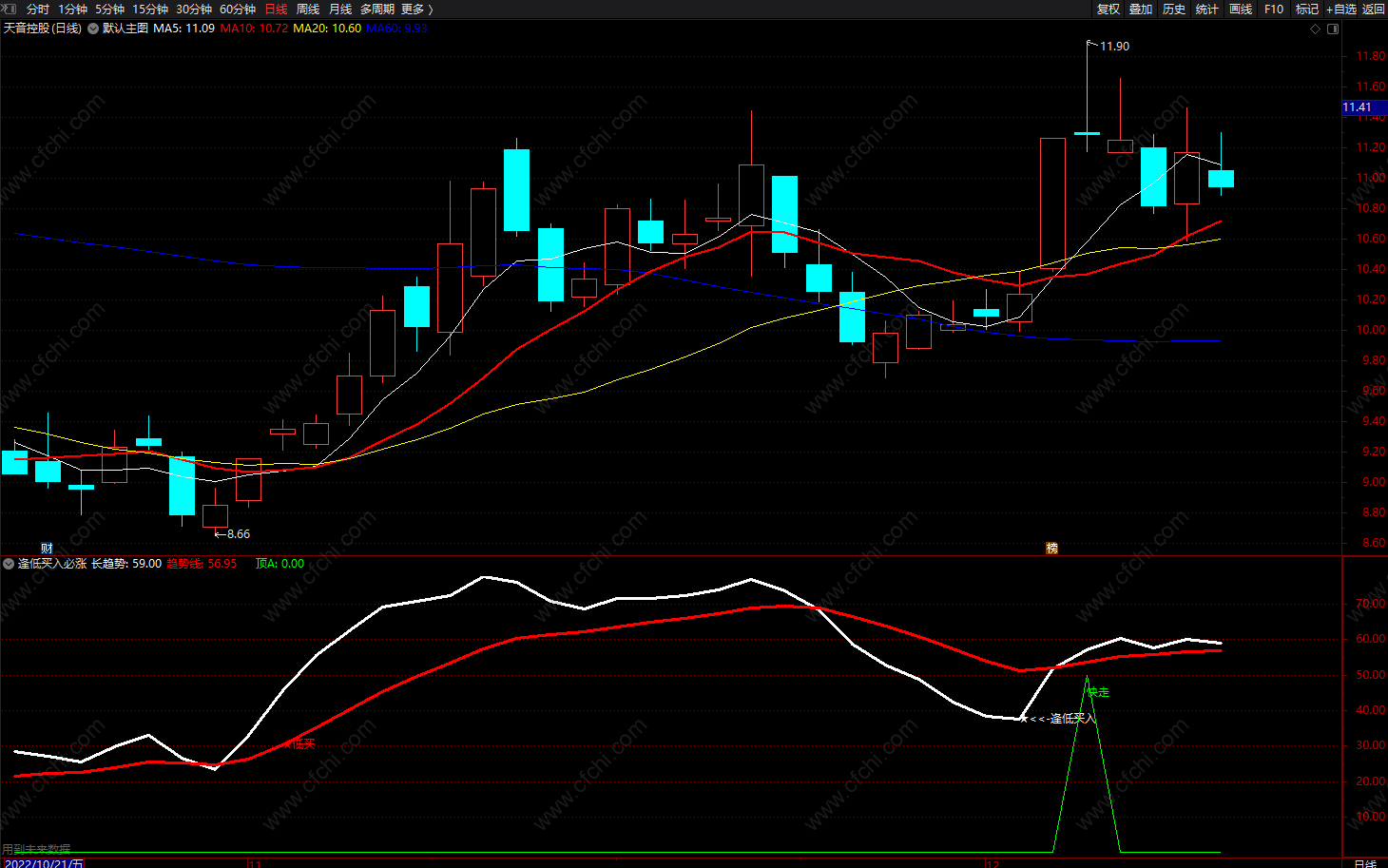This screenshot has height=868, width=1388.
Task: Switch to the 分时 tab
Action: [x=38, y=9]
